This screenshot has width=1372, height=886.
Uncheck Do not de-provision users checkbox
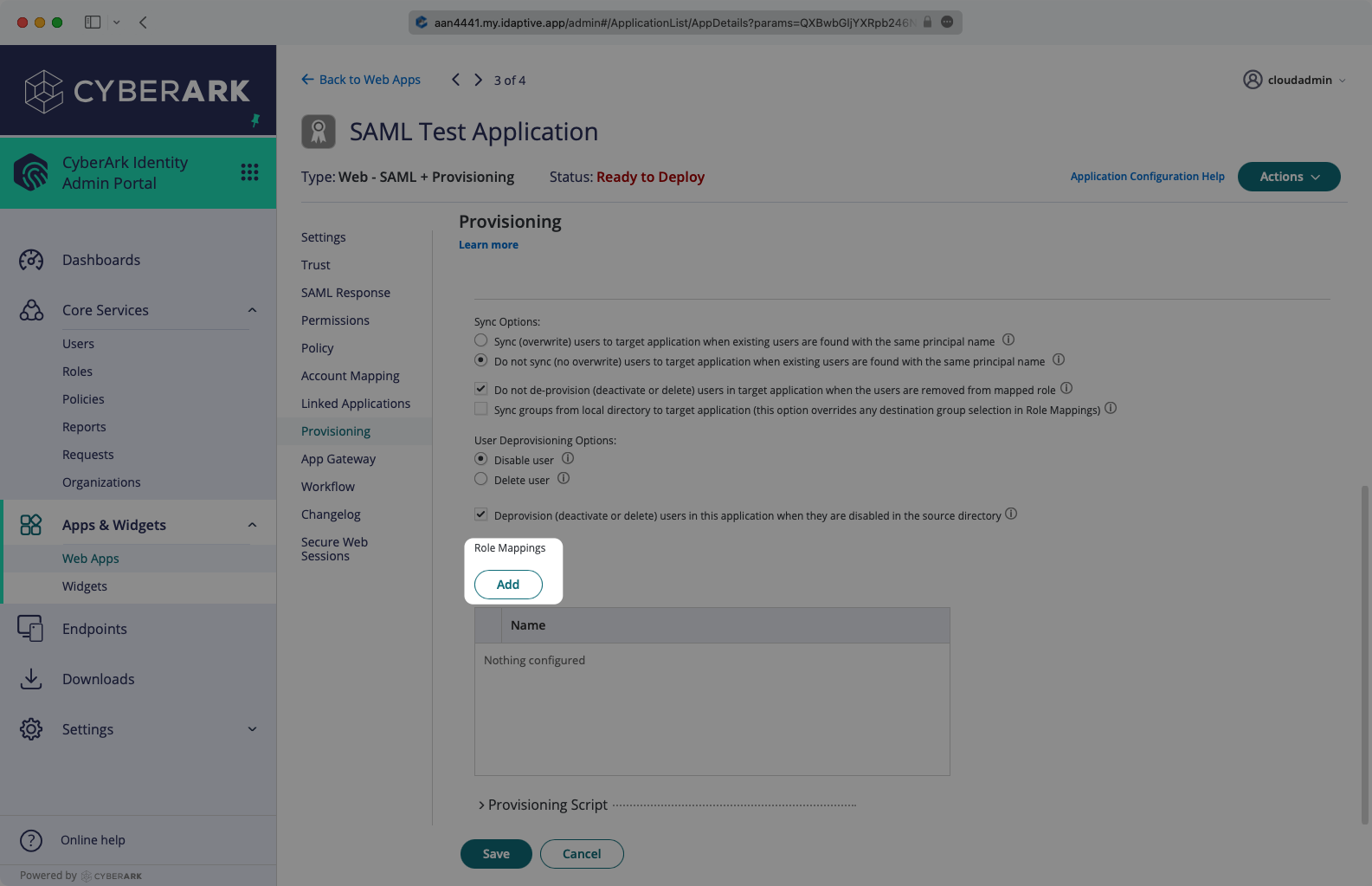click(x=481, y=389)
